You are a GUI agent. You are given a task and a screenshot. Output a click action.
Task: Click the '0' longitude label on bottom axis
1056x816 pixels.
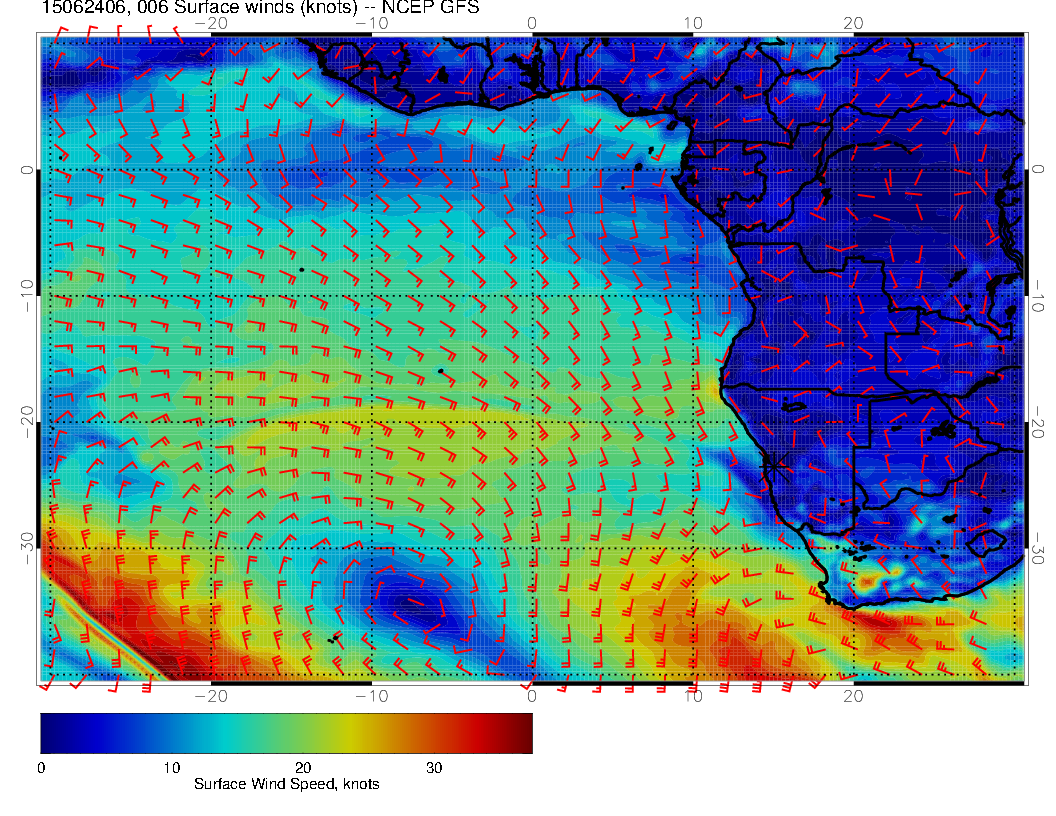(x=532, y=696)
